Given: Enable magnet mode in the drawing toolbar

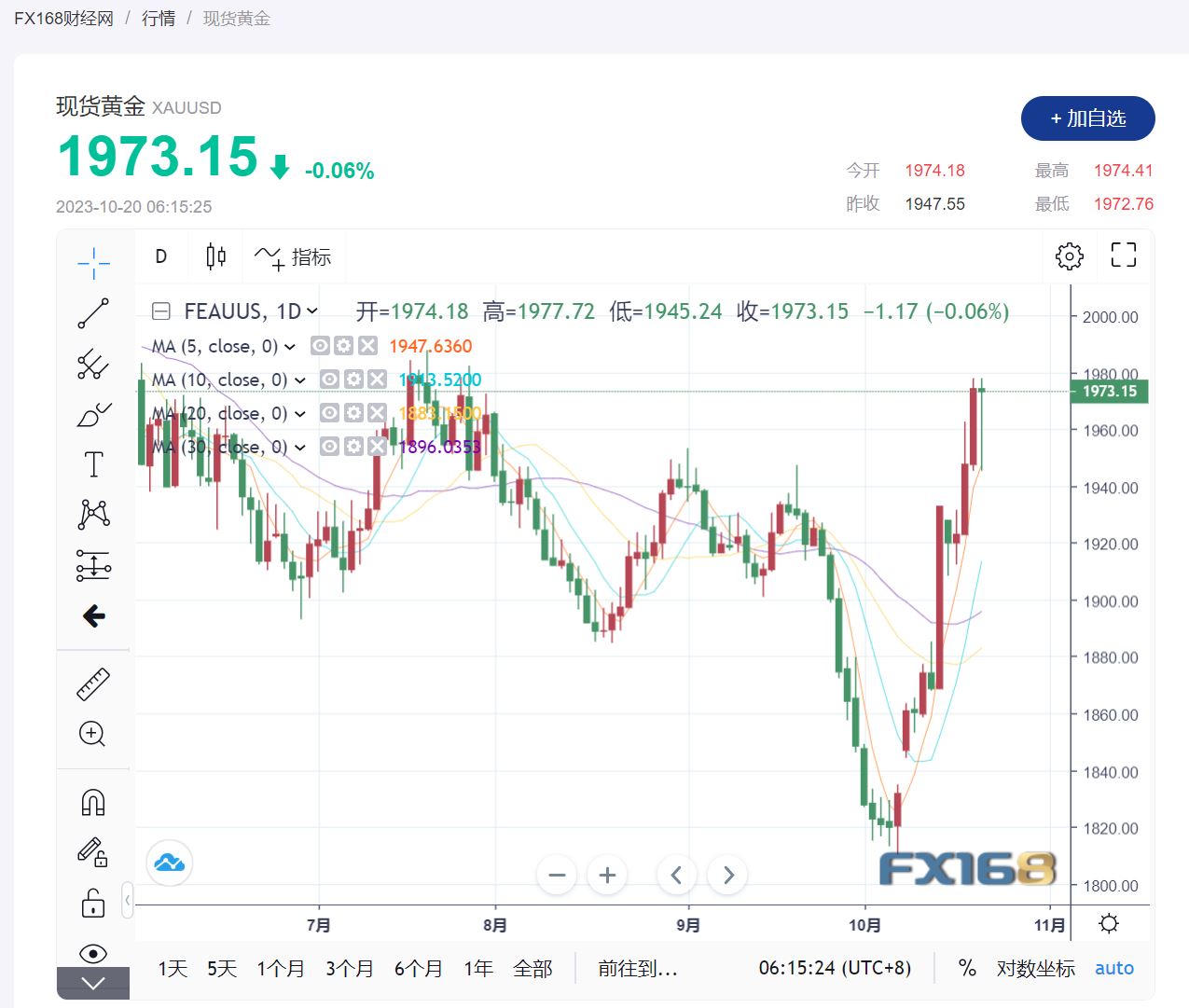Looking at the screenshot, I should pos(93,801).
